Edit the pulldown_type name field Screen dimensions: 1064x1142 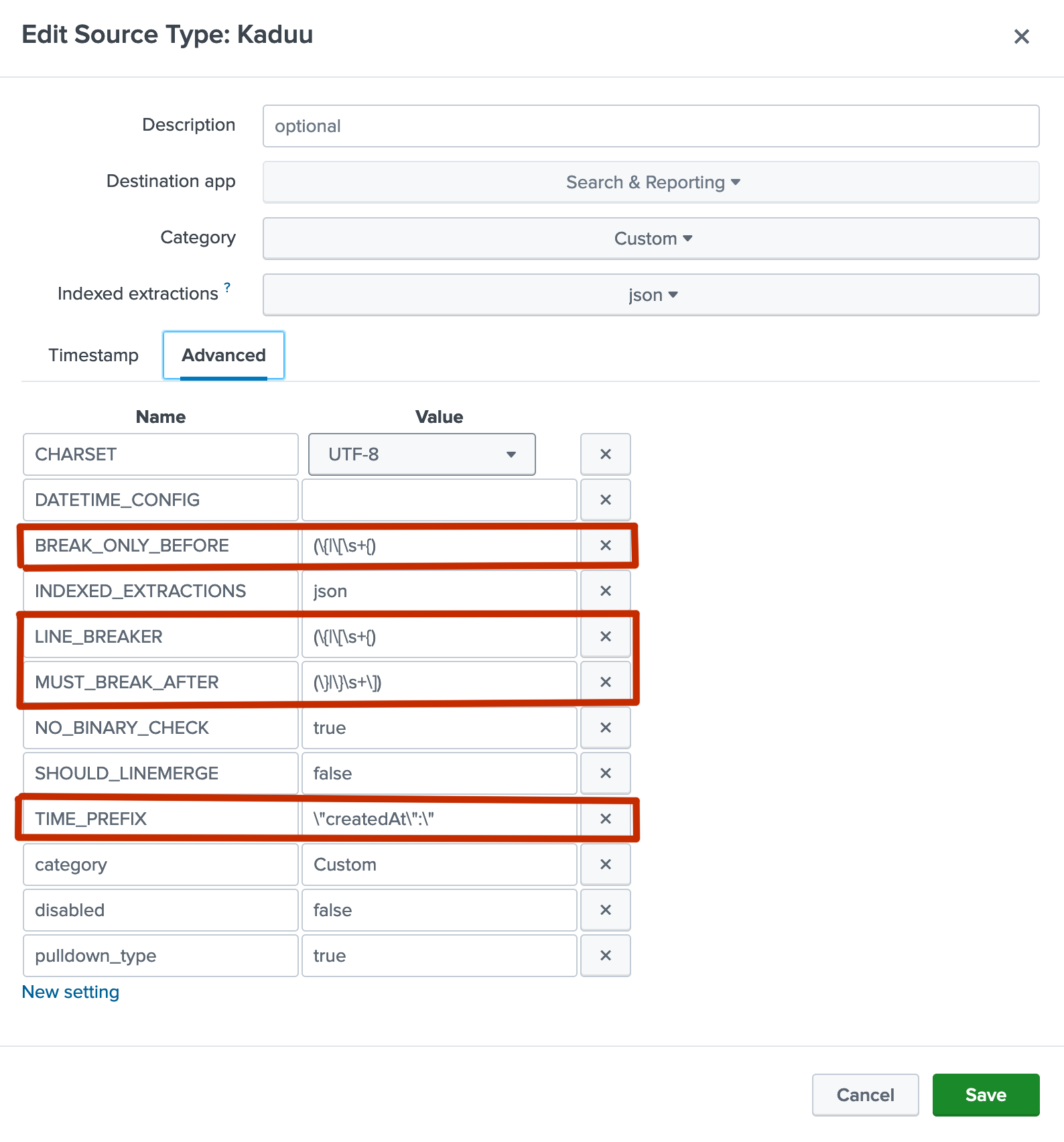pos(161,956)
